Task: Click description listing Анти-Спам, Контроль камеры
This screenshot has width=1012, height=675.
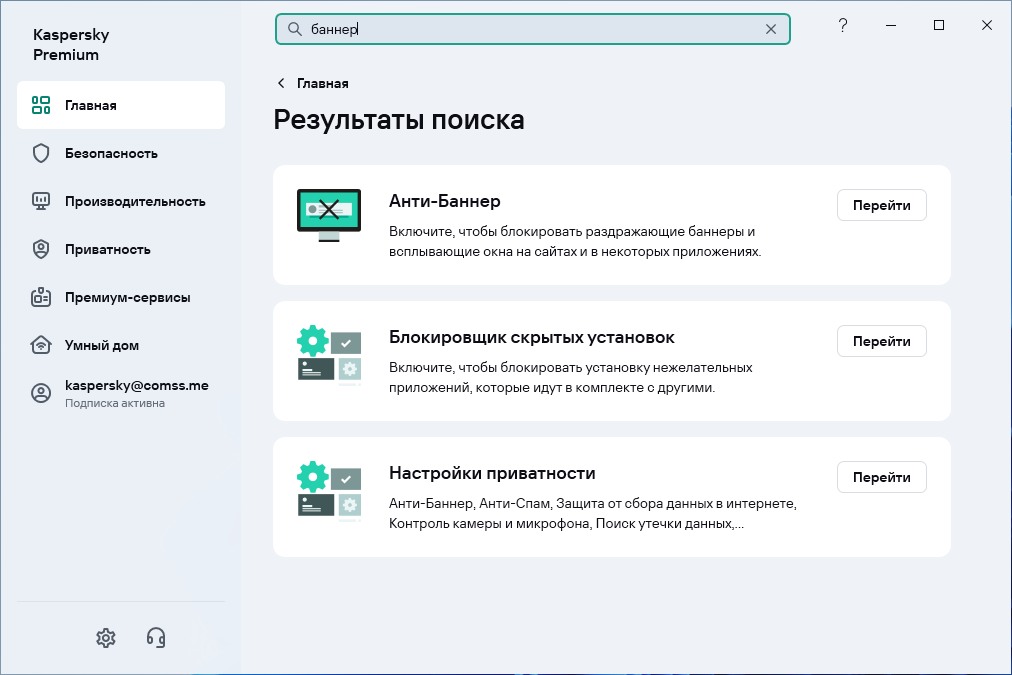Action: click(x=592, y=514)
